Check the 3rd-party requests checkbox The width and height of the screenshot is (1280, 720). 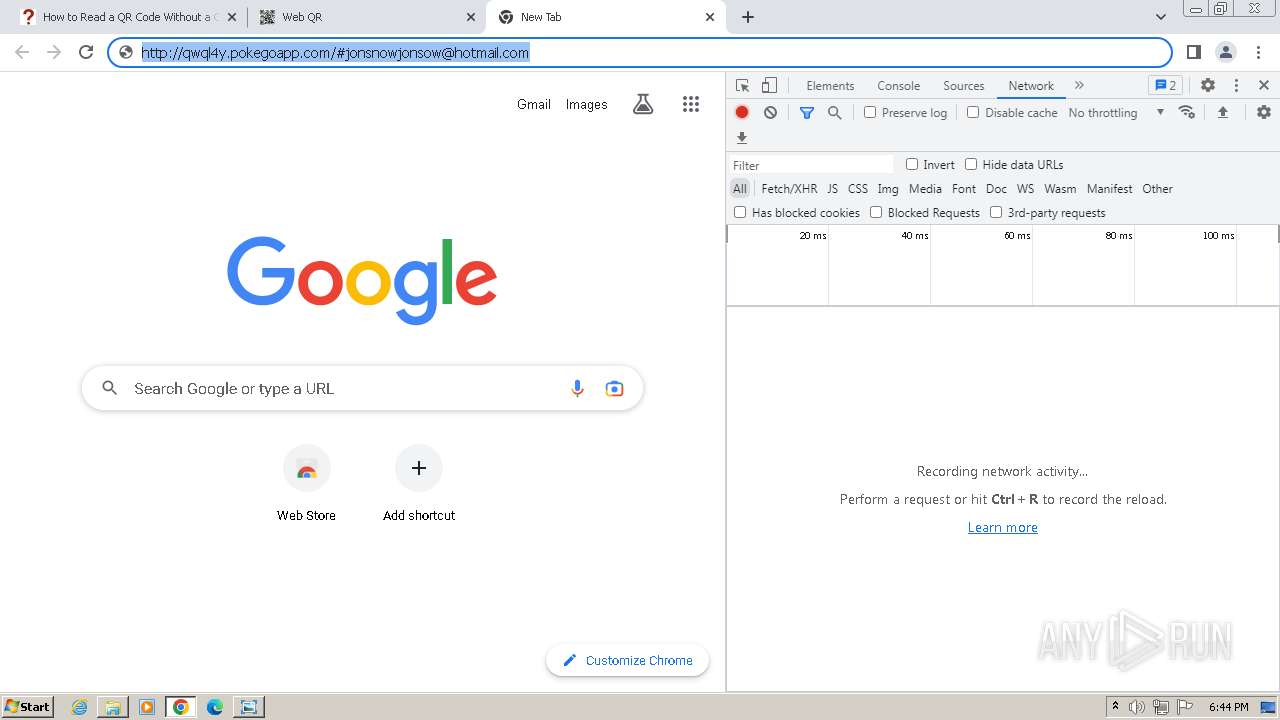click(x=996, y=212)
